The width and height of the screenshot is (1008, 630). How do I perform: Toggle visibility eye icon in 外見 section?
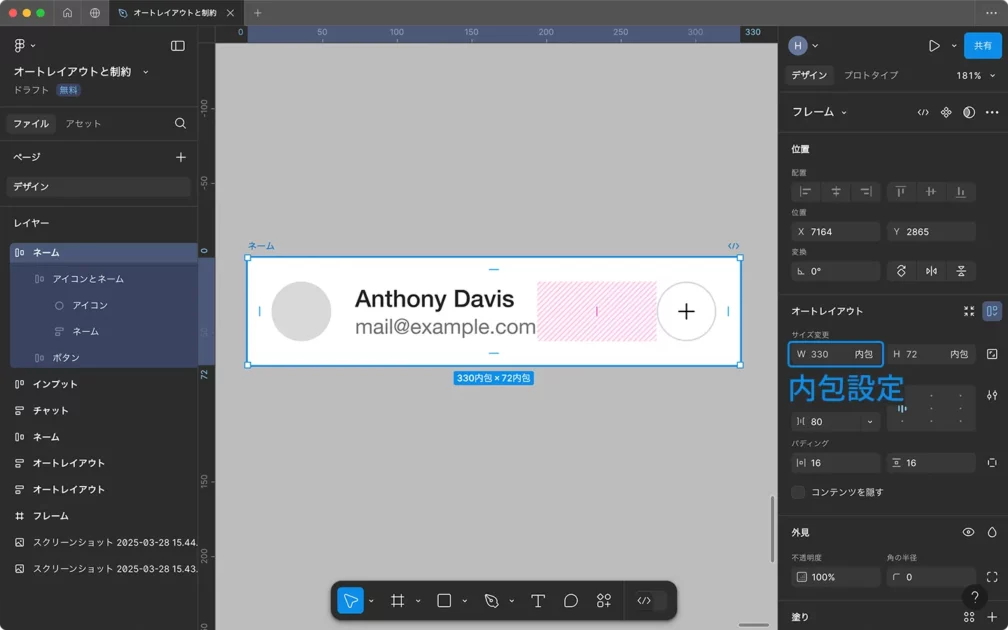(x=968, y=533)
